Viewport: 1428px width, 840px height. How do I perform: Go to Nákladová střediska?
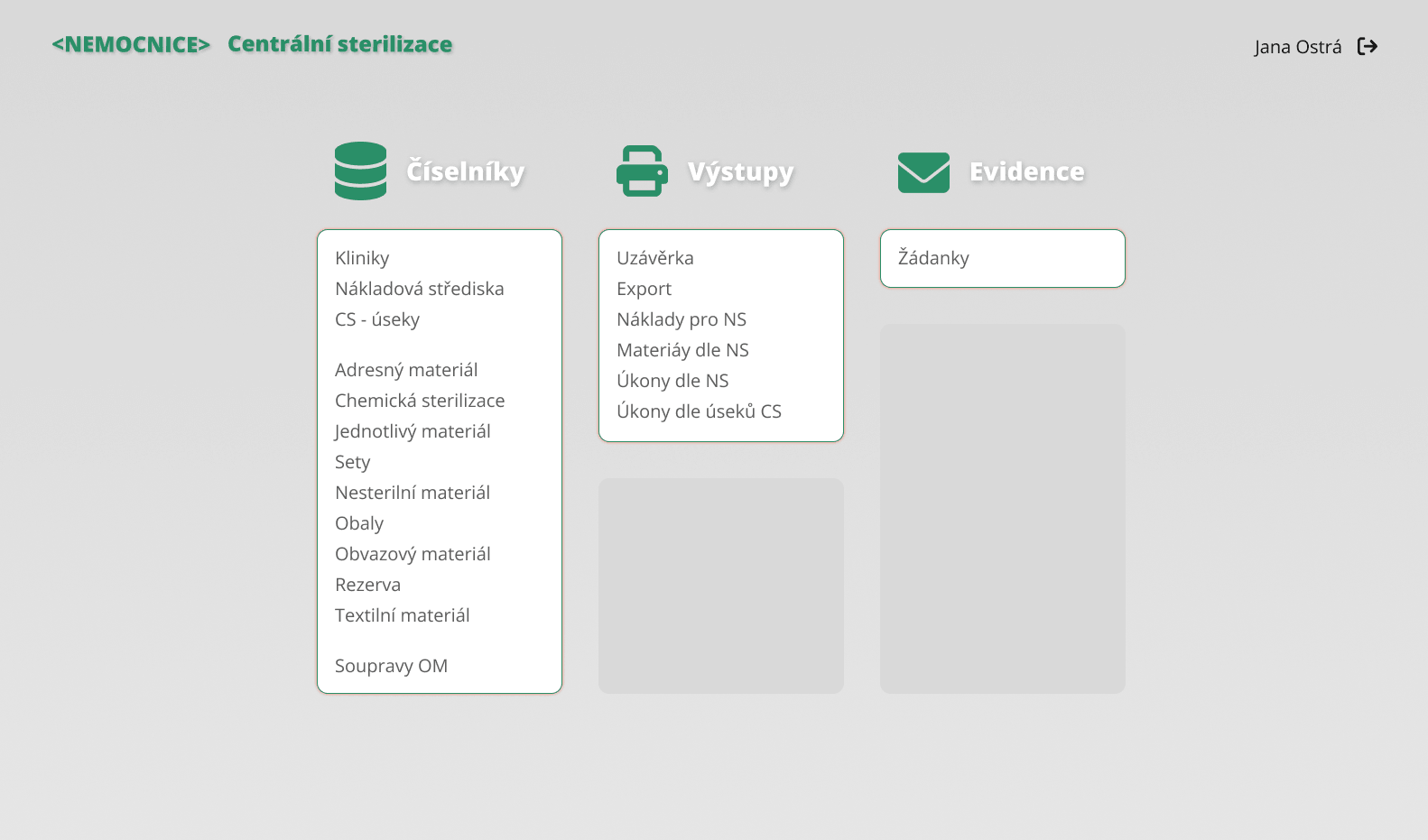pos(420,289)
